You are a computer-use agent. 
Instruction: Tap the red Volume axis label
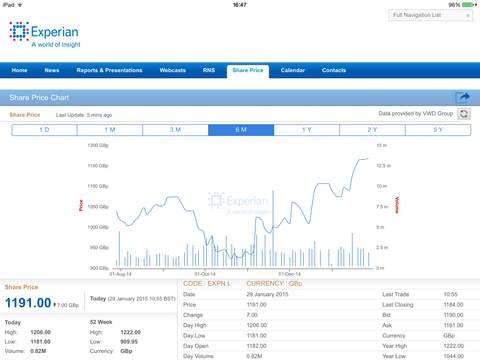pyautogui.click(x=397, y=205)
